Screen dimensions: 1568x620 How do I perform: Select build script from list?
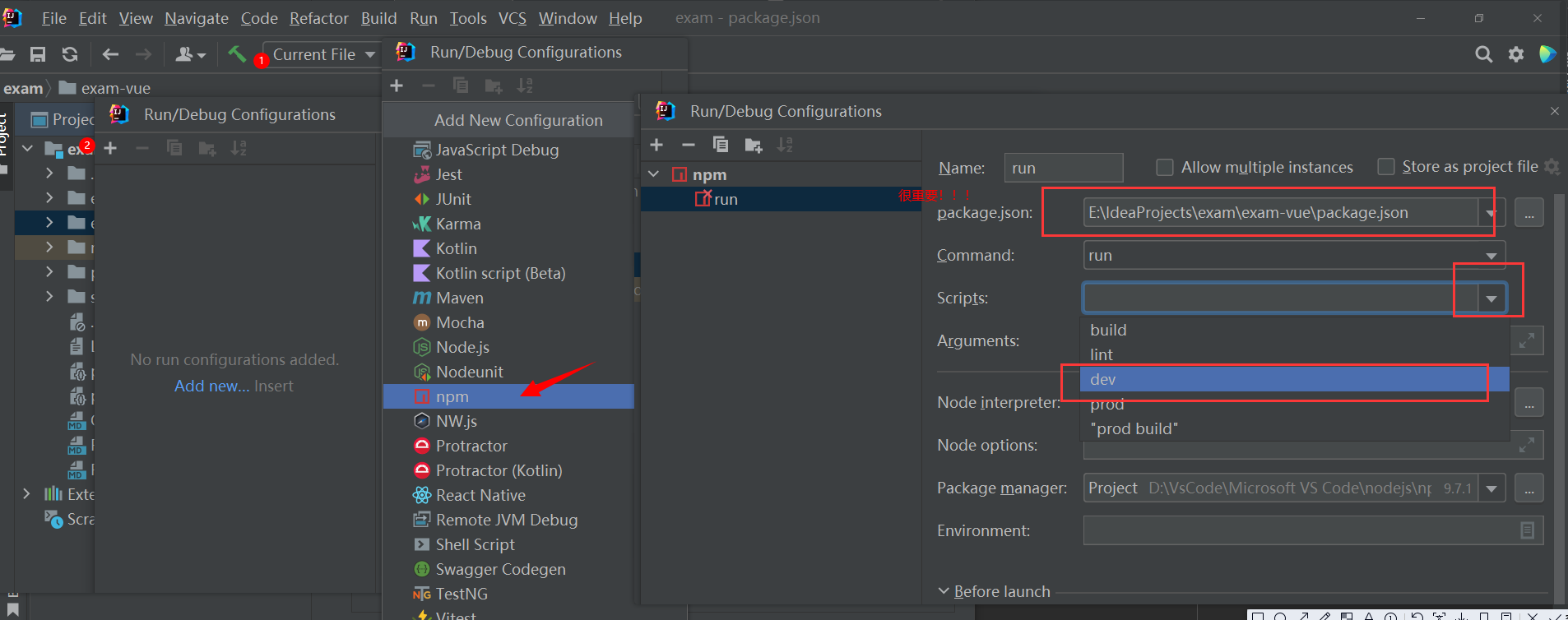point(1294,330)
